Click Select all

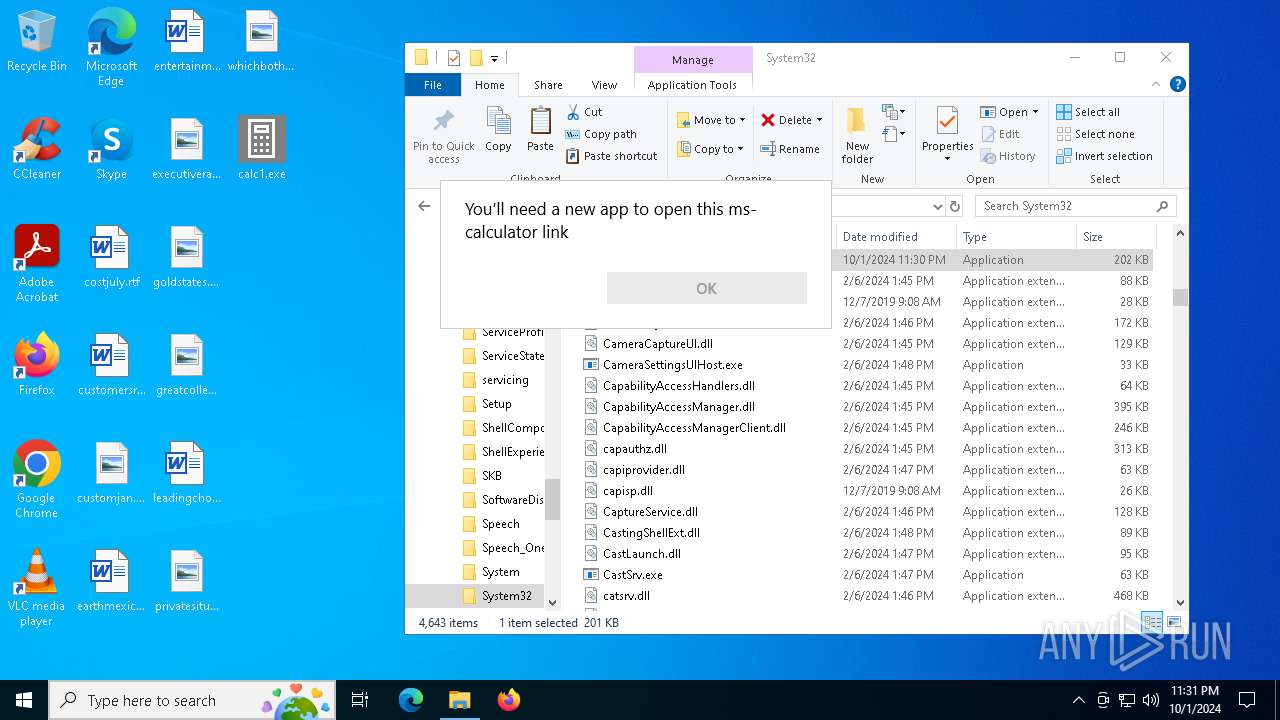coord(1088,112)
